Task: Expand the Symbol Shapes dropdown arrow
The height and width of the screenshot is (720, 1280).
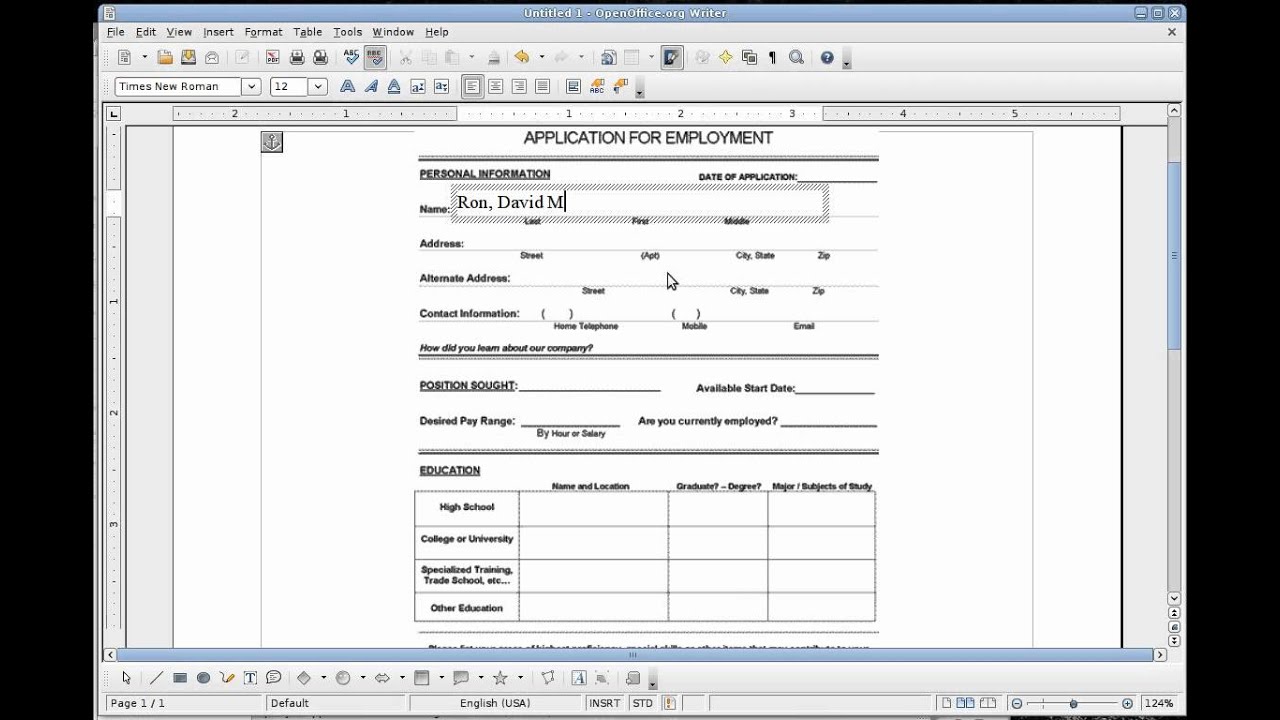Action: (x=362, y=678)
